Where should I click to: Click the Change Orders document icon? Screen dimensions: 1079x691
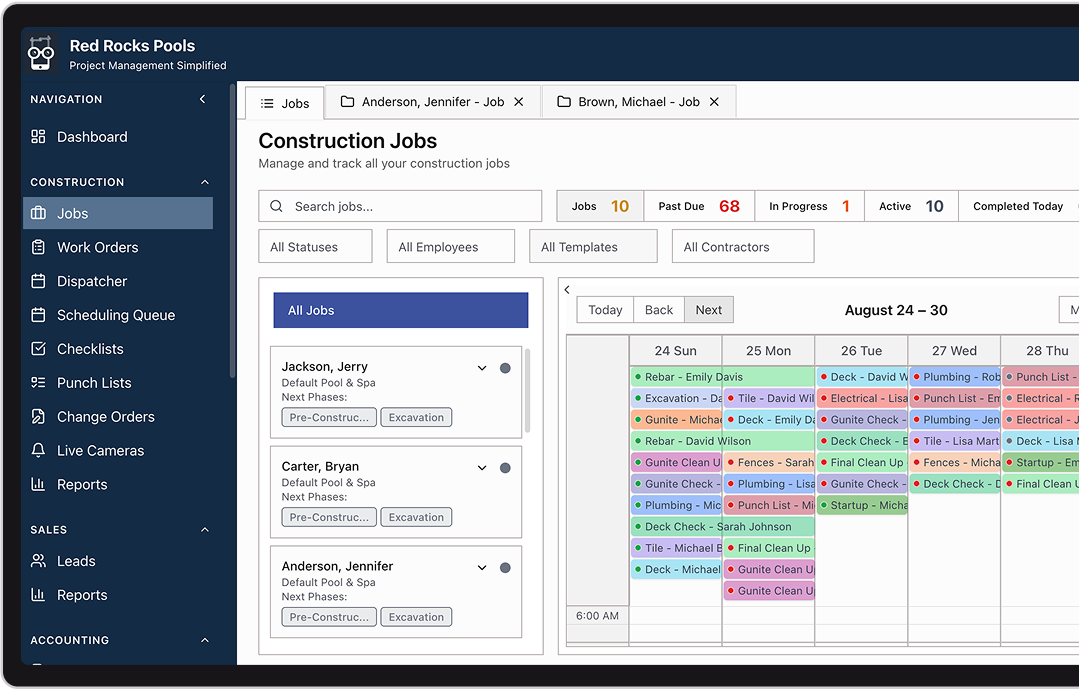point(38,417)
